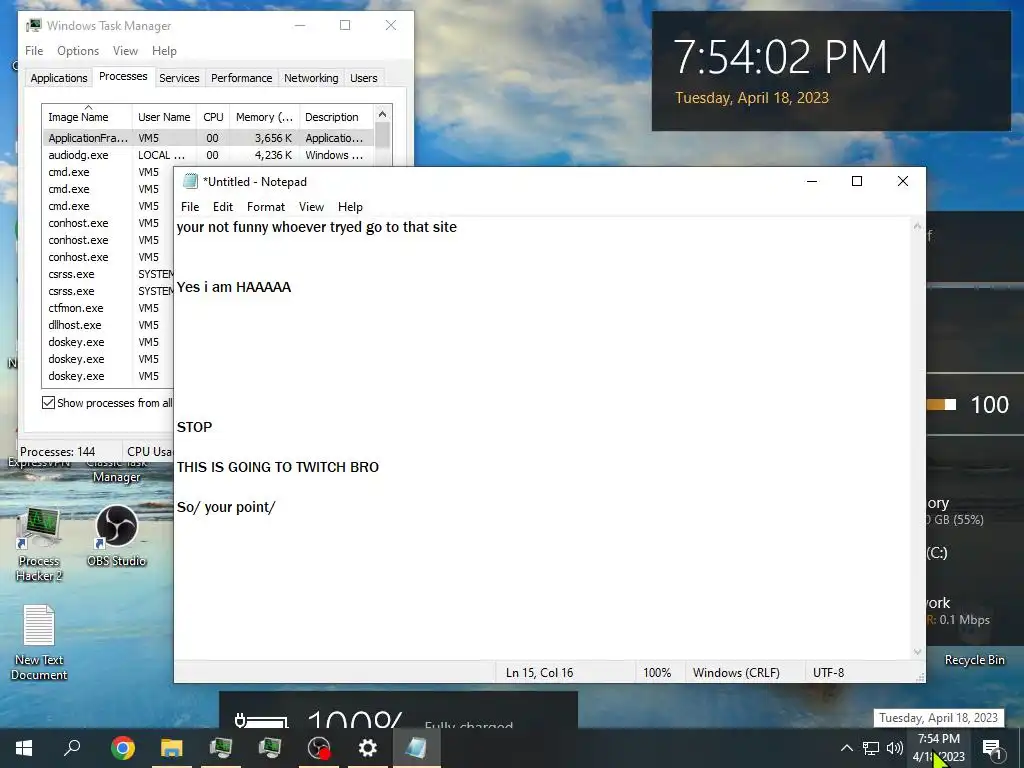The image size is (1024, 768).
Task: Select New Text Document desktop file
Action: 39,643
